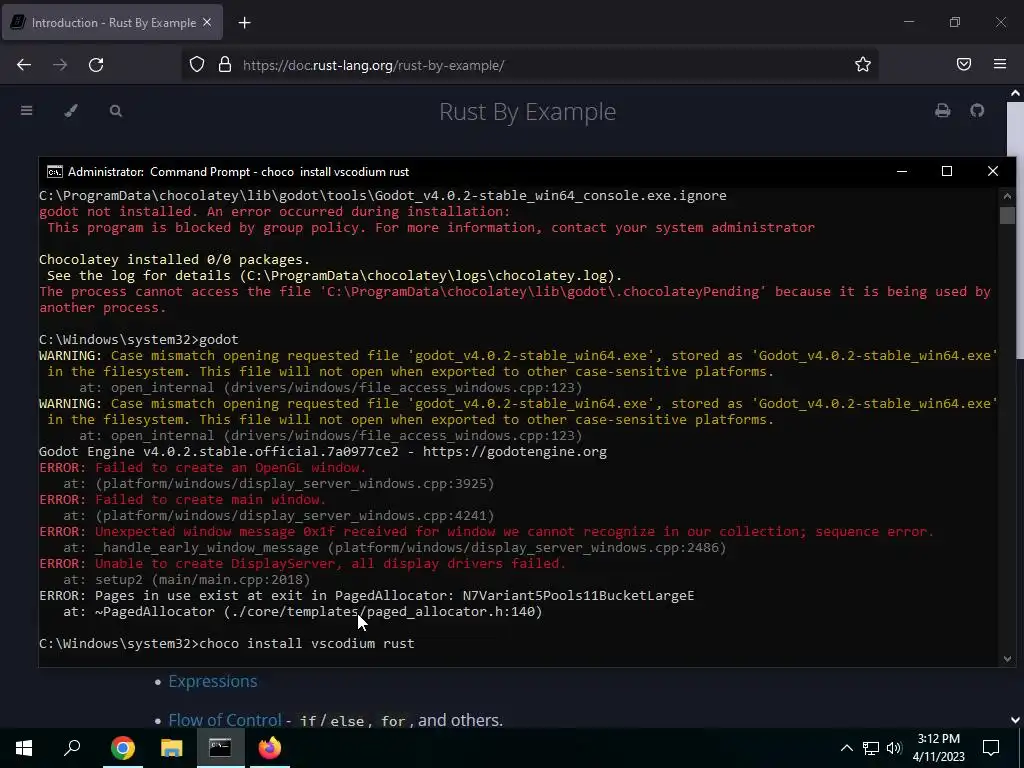Viewport: 1024px width, 768px height.
Task: Print the Rust By Example book
Action: pos(942,111)
